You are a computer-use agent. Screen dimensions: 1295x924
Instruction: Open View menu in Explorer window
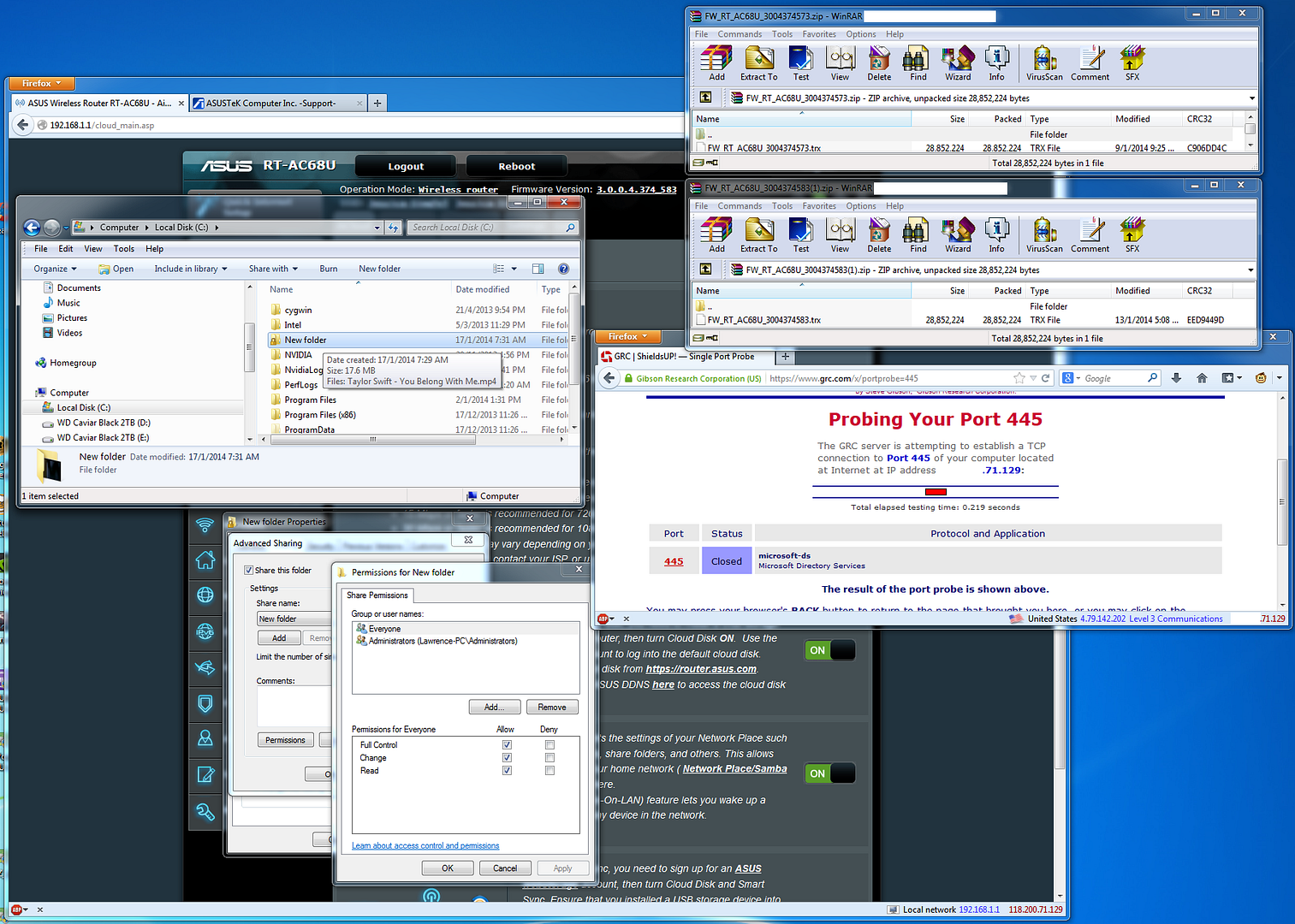93,249
